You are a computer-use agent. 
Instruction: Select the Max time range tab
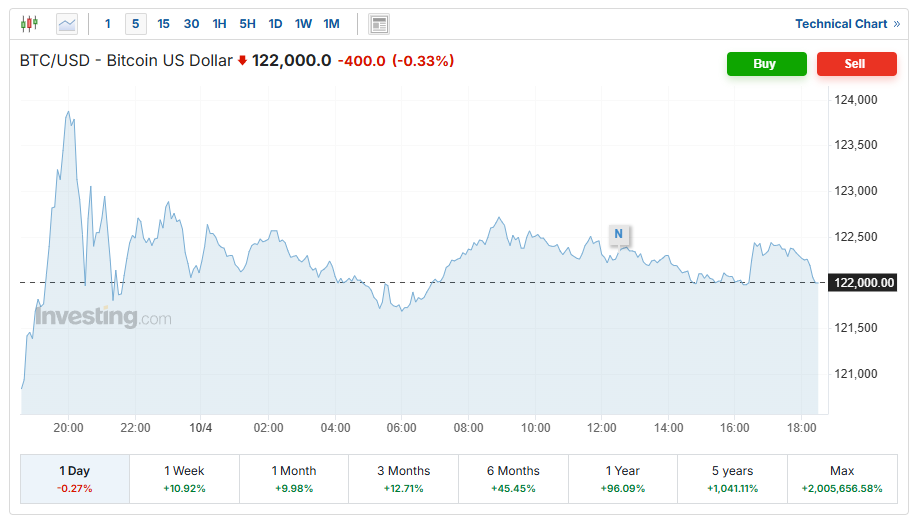click(842, 479)
